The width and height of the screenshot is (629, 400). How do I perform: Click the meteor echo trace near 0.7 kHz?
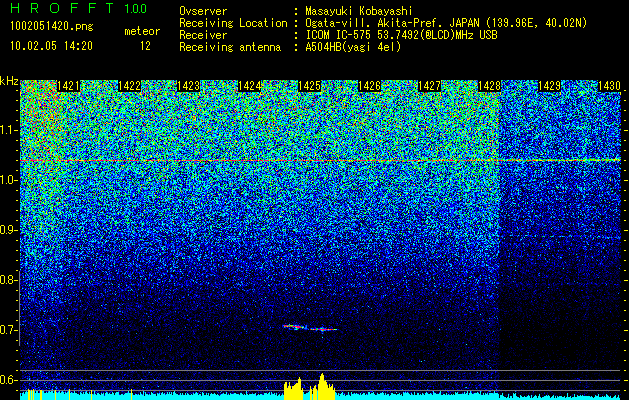(310, 328)
